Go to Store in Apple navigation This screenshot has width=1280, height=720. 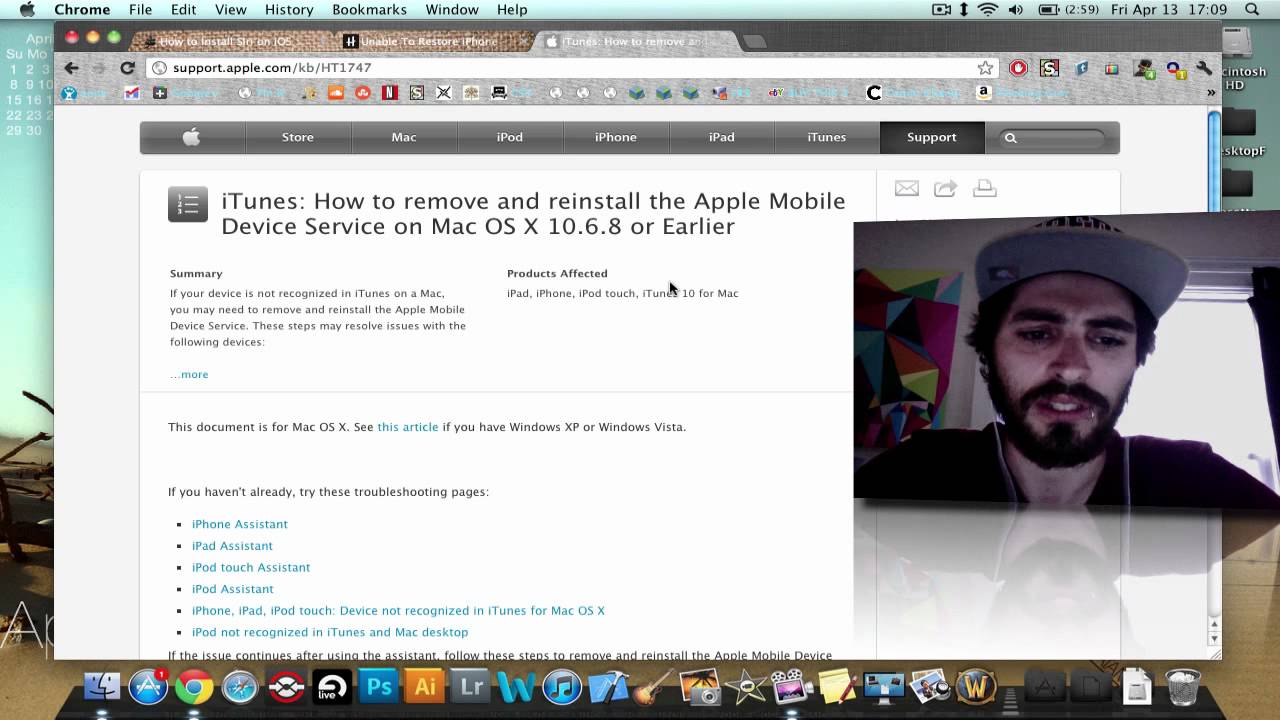point(298,137)
